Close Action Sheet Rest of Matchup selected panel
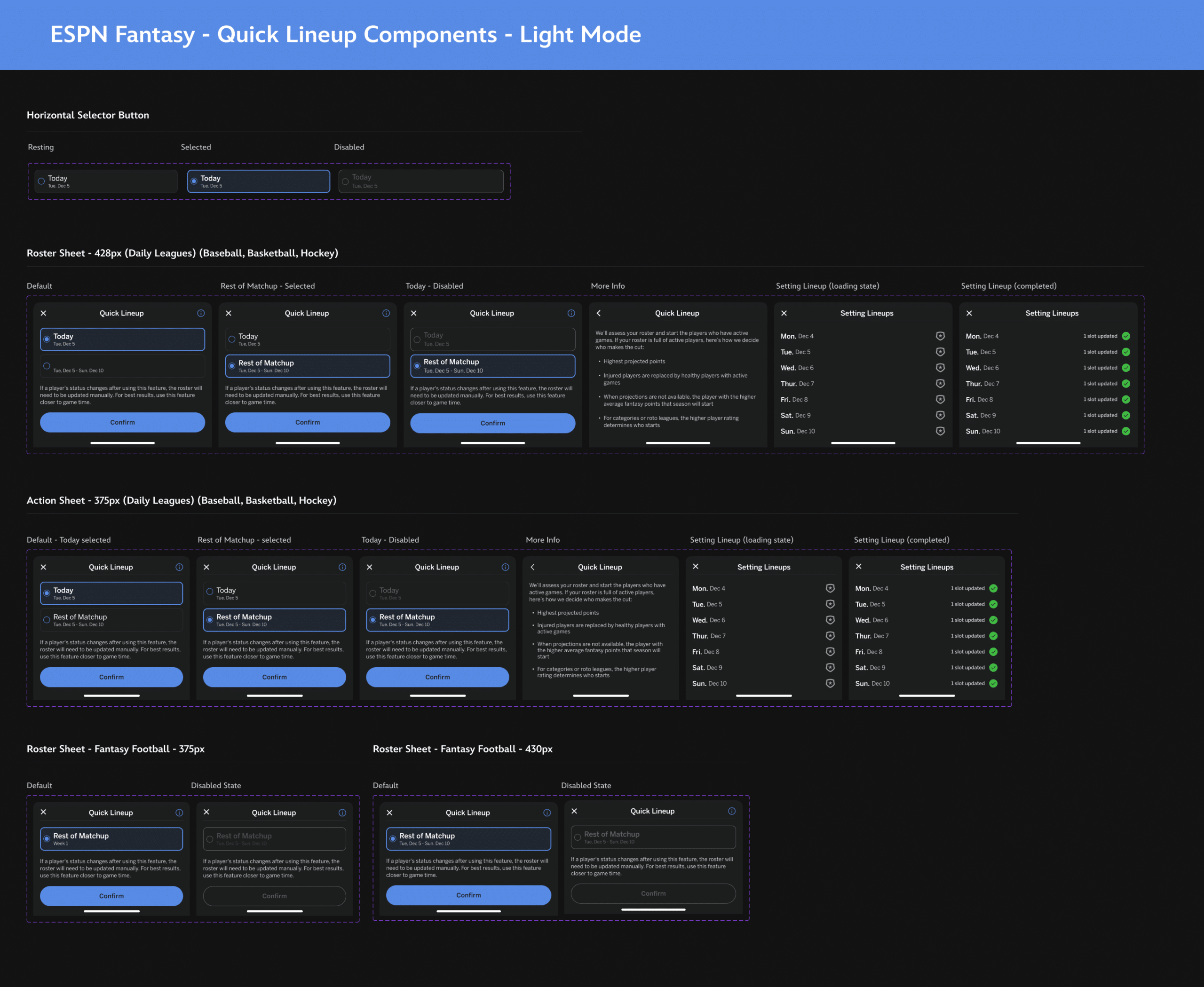This screenshot has height=987, width=1204. click(206, 567)
